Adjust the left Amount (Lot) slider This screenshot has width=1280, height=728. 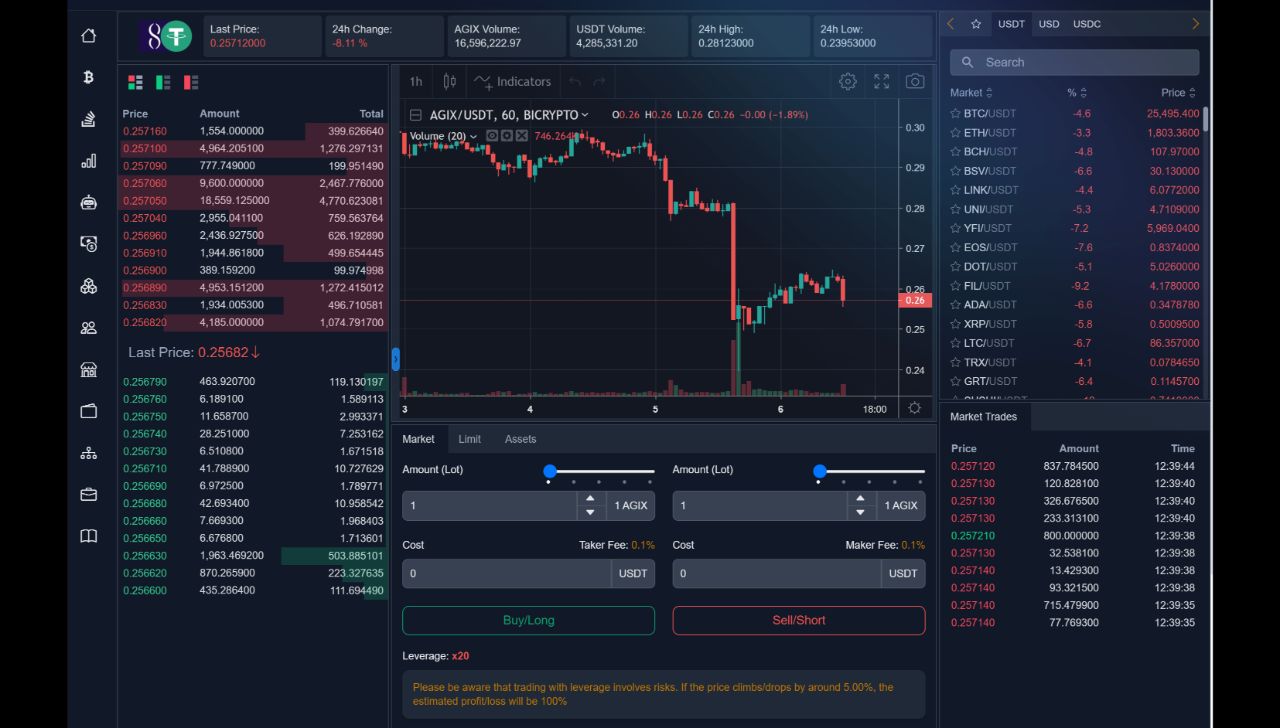(550, 471)
